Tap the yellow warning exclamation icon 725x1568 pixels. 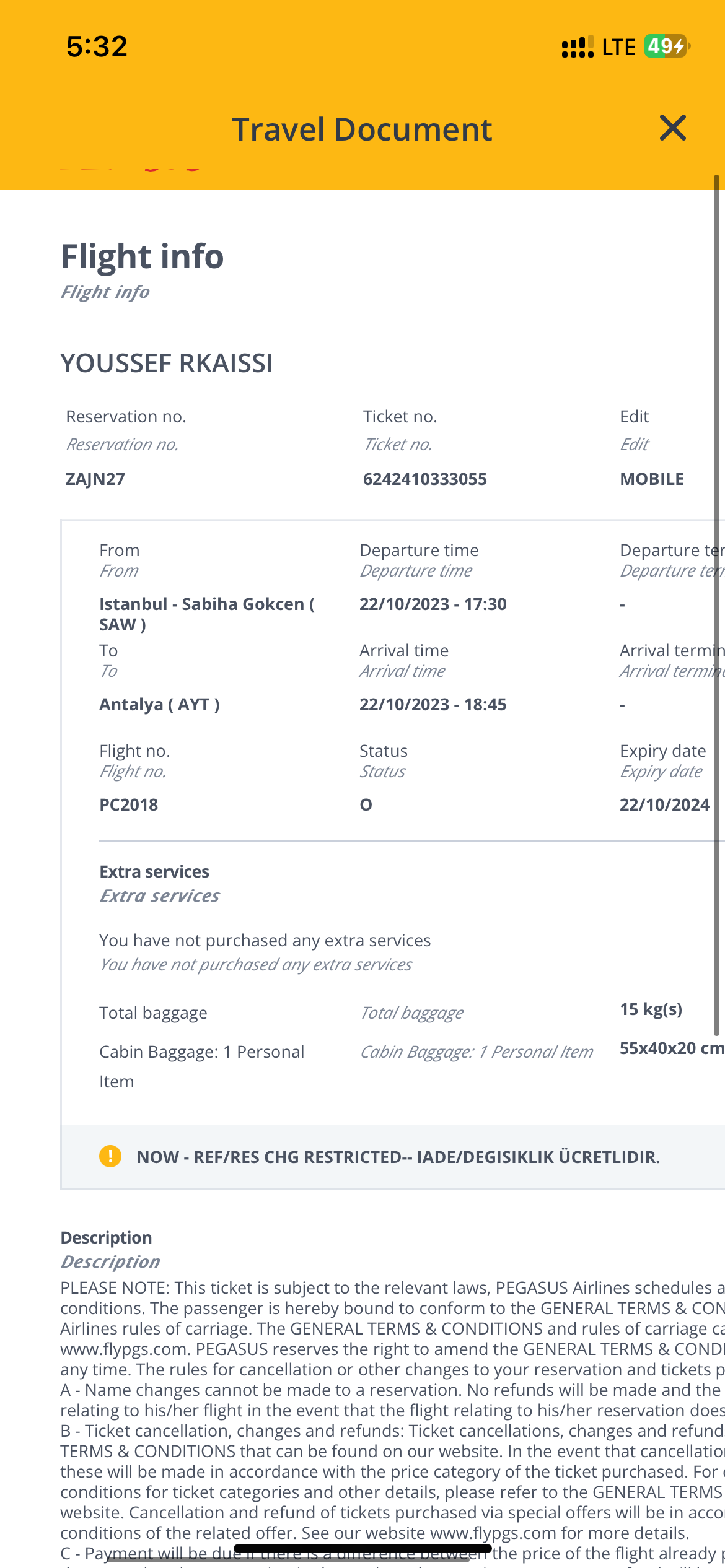(x=110, y=1156)
